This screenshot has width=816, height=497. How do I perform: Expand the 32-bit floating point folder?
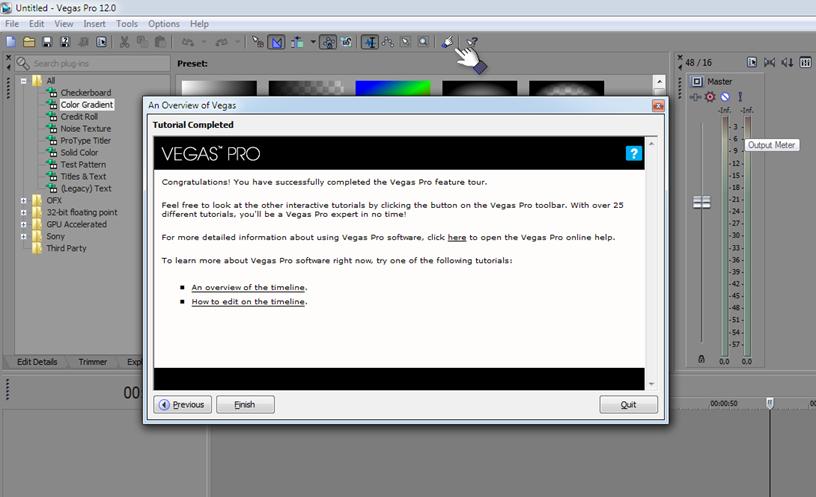point(23,212)
